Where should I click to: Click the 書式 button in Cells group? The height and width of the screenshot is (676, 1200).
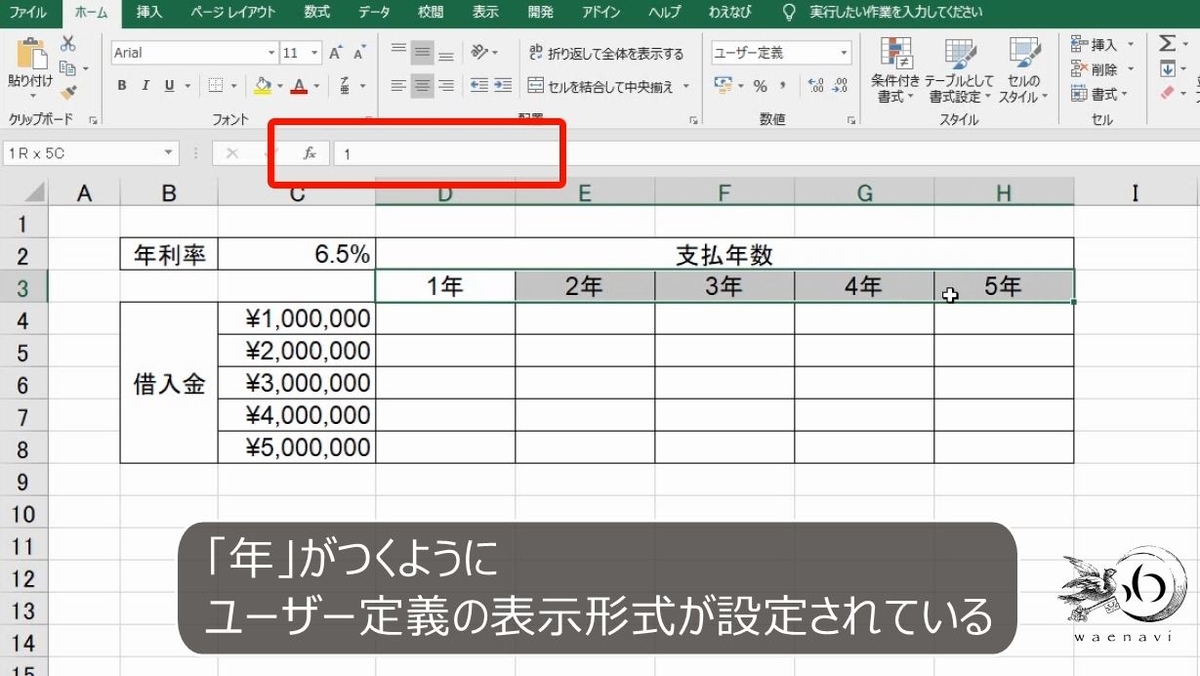tap(1098, 94)
